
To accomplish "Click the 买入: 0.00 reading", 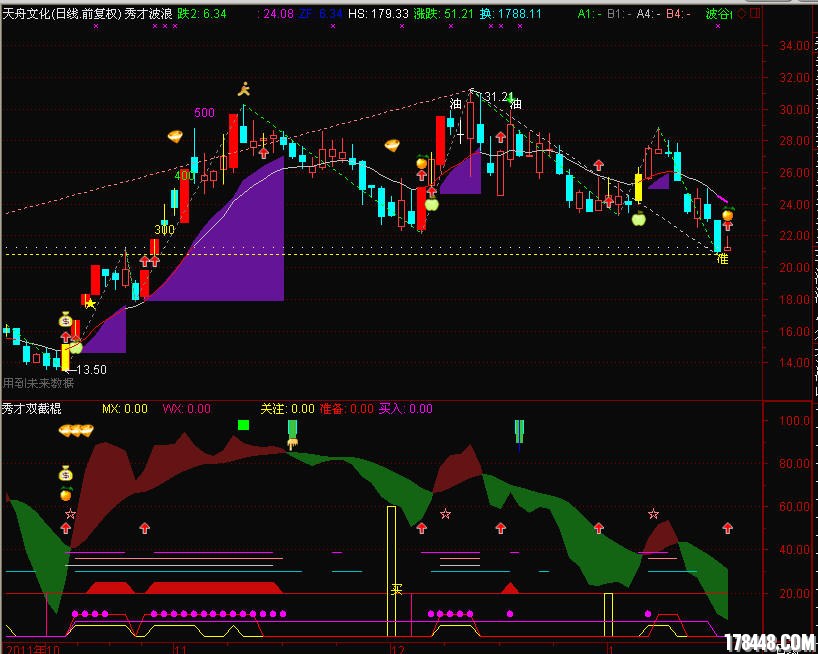I will tap(406, 408).
